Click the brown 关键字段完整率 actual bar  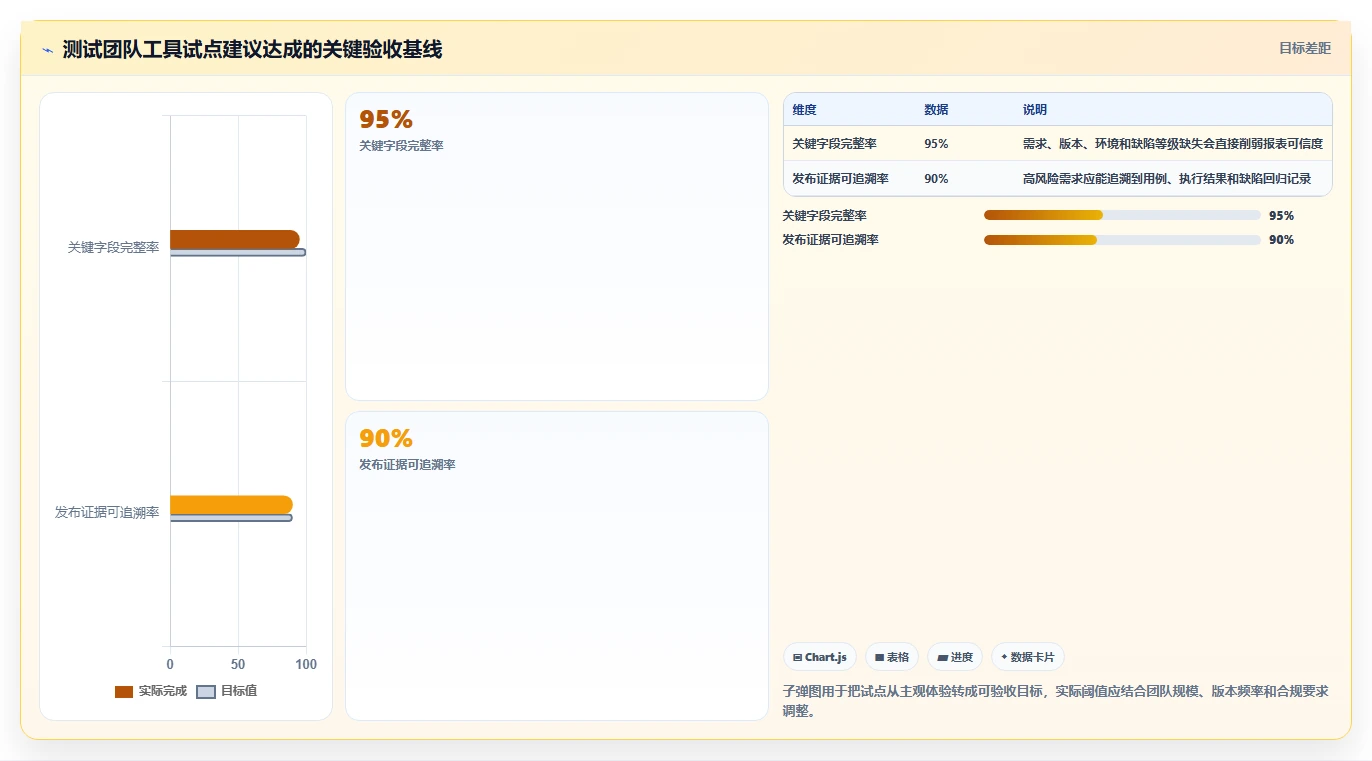point(235,239)
